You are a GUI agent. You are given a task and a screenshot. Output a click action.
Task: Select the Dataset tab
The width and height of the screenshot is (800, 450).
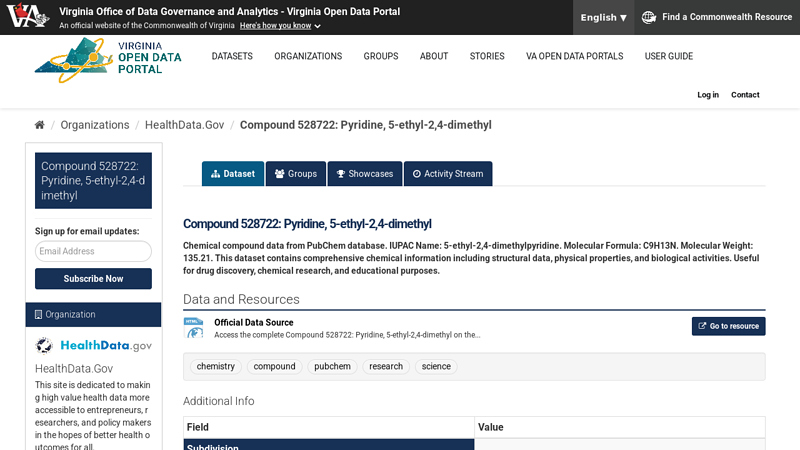click(233, 174)
